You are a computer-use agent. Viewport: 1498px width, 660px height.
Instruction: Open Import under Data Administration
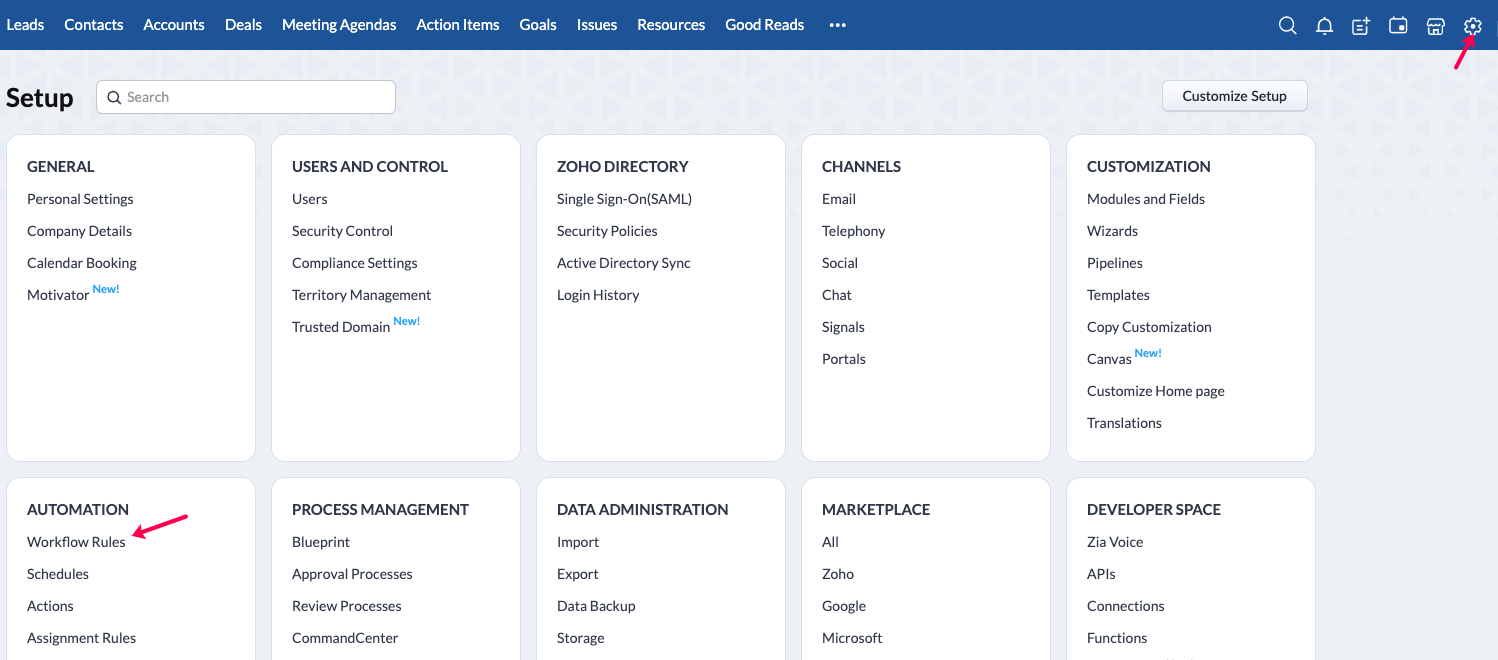pyautogui.click(x=578, y=542)
